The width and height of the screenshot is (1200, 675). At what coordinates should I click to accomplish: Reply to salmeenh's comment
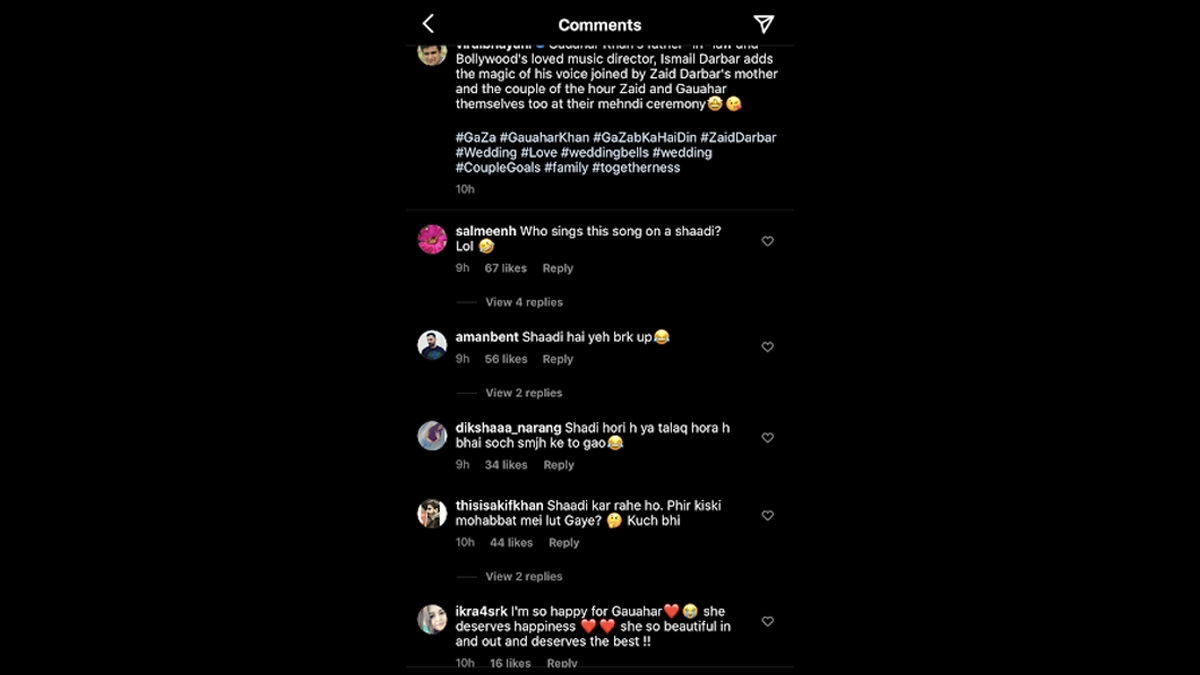point(558,268)
